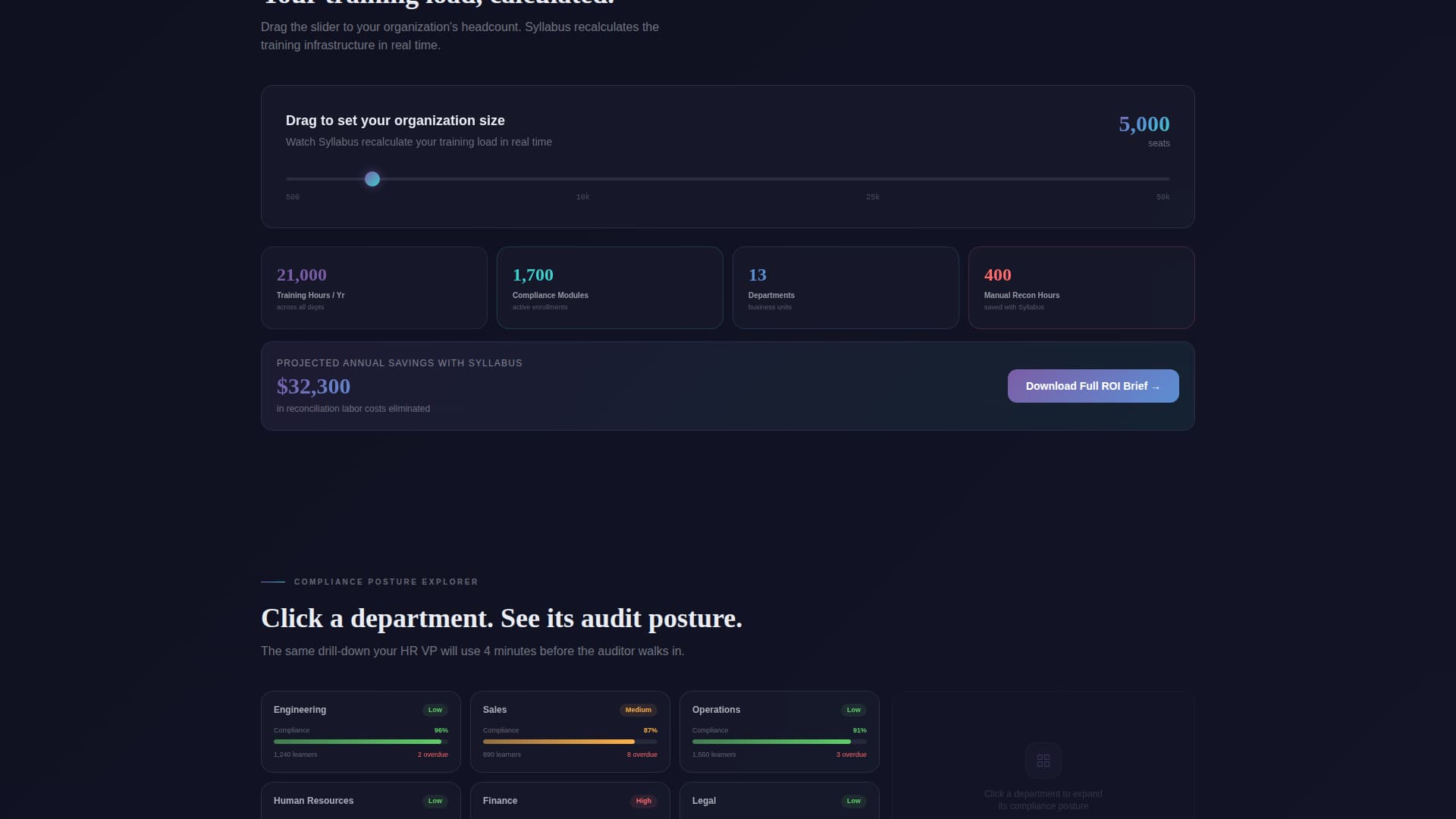Screen dimensions: 1456x819
Task: Click the '8 overdue' text in Sales
Action: click(642, 755)
